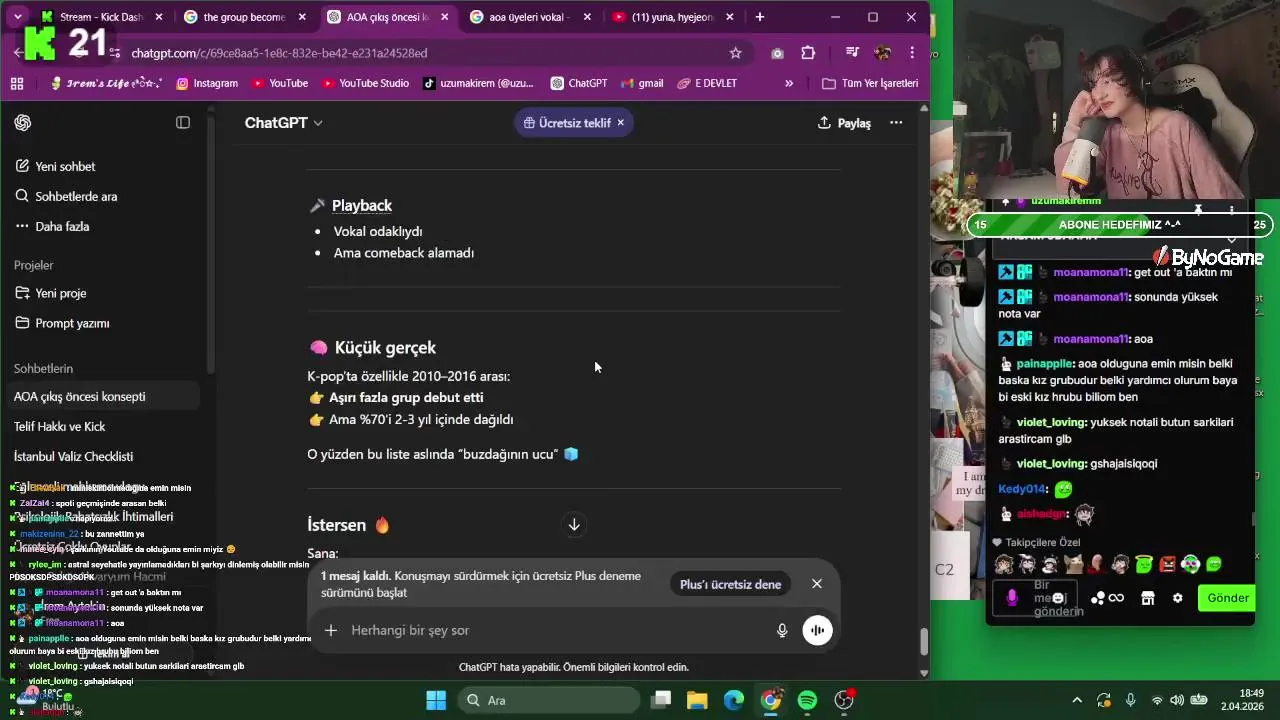
Task: Bookmark this page with the star icon
Action: click(x=735, y=53)
